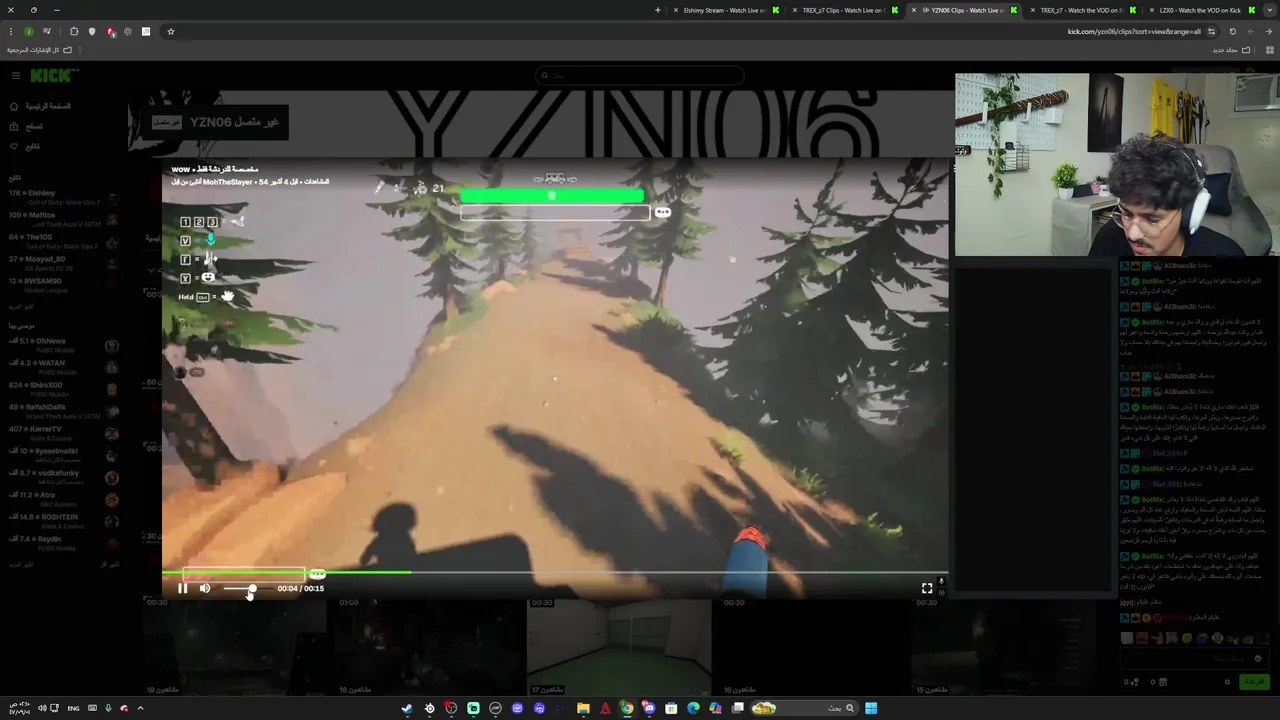This screenshot has width=1280, height=720.
Task: Open clip thumbnail with 17 views
Action: pyautogui.click(x=618, y=647)
